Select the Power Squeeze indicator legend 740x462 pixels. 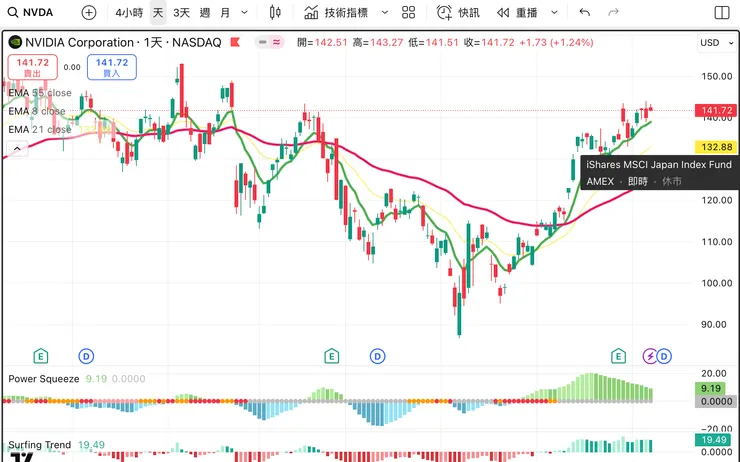43,379
